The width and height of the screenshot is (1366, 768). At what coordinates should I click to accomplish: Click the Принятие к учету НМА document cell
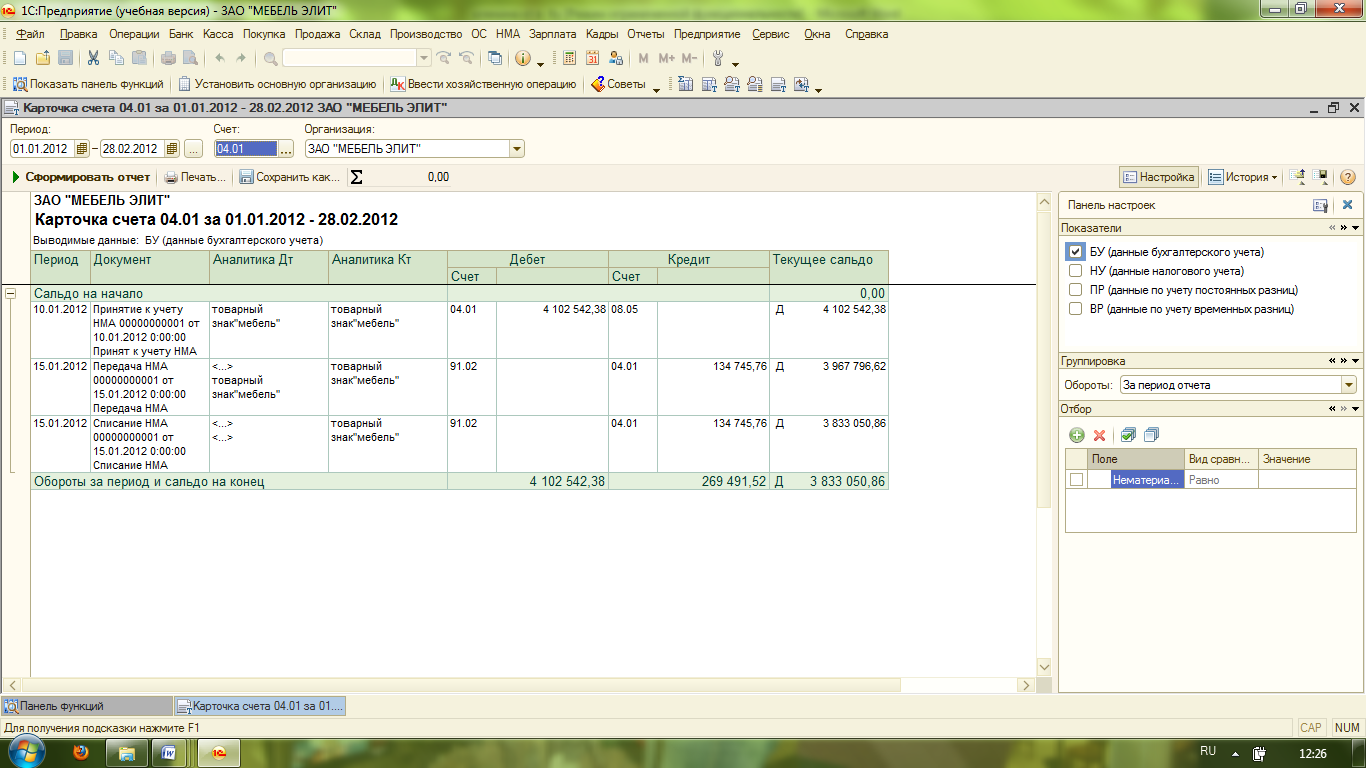tap(150, 330)
